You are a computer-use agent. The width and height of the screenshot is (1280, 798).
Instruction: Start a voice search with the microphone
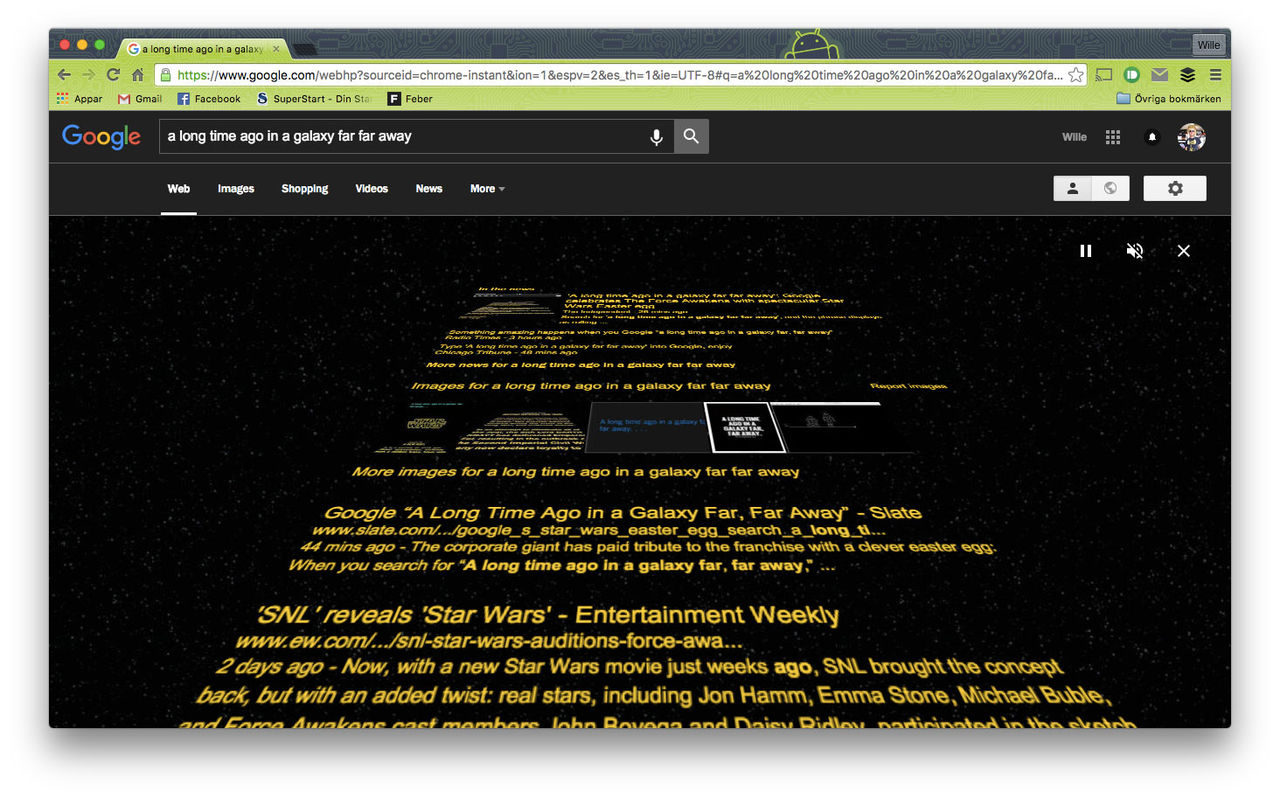656,136
